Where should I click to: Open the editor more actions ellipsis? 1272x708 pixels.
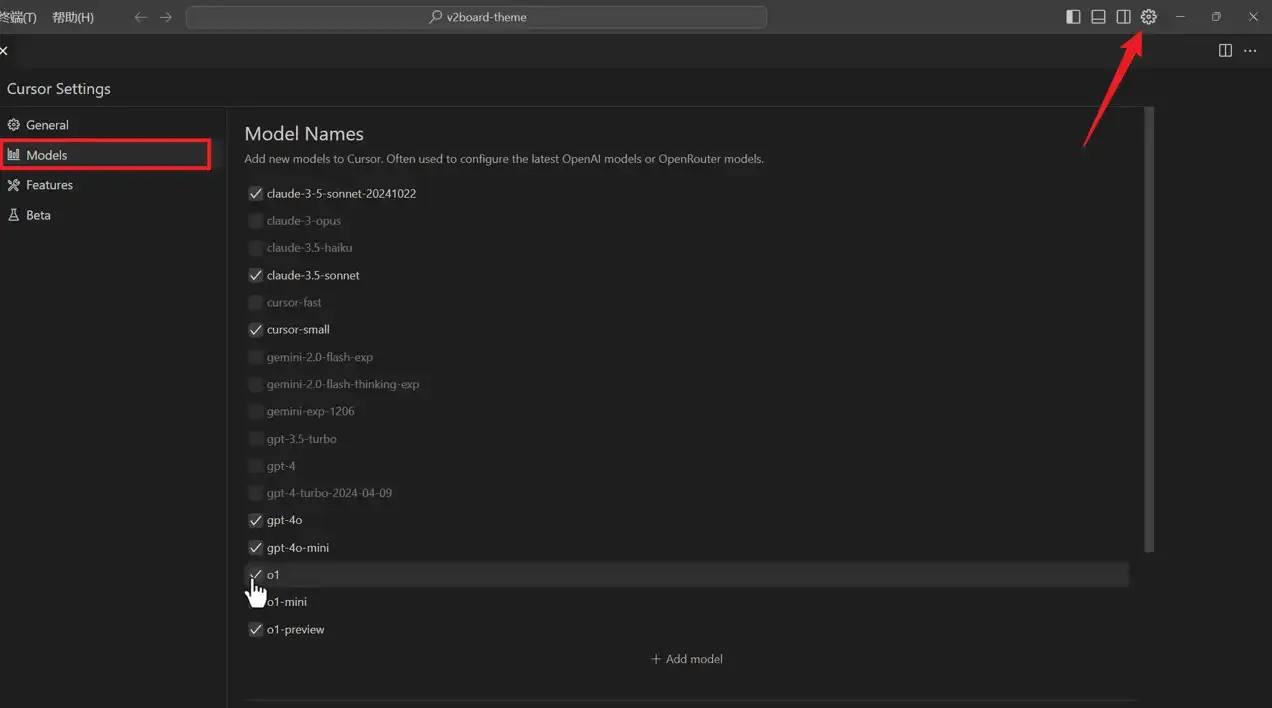[1250, 51]
